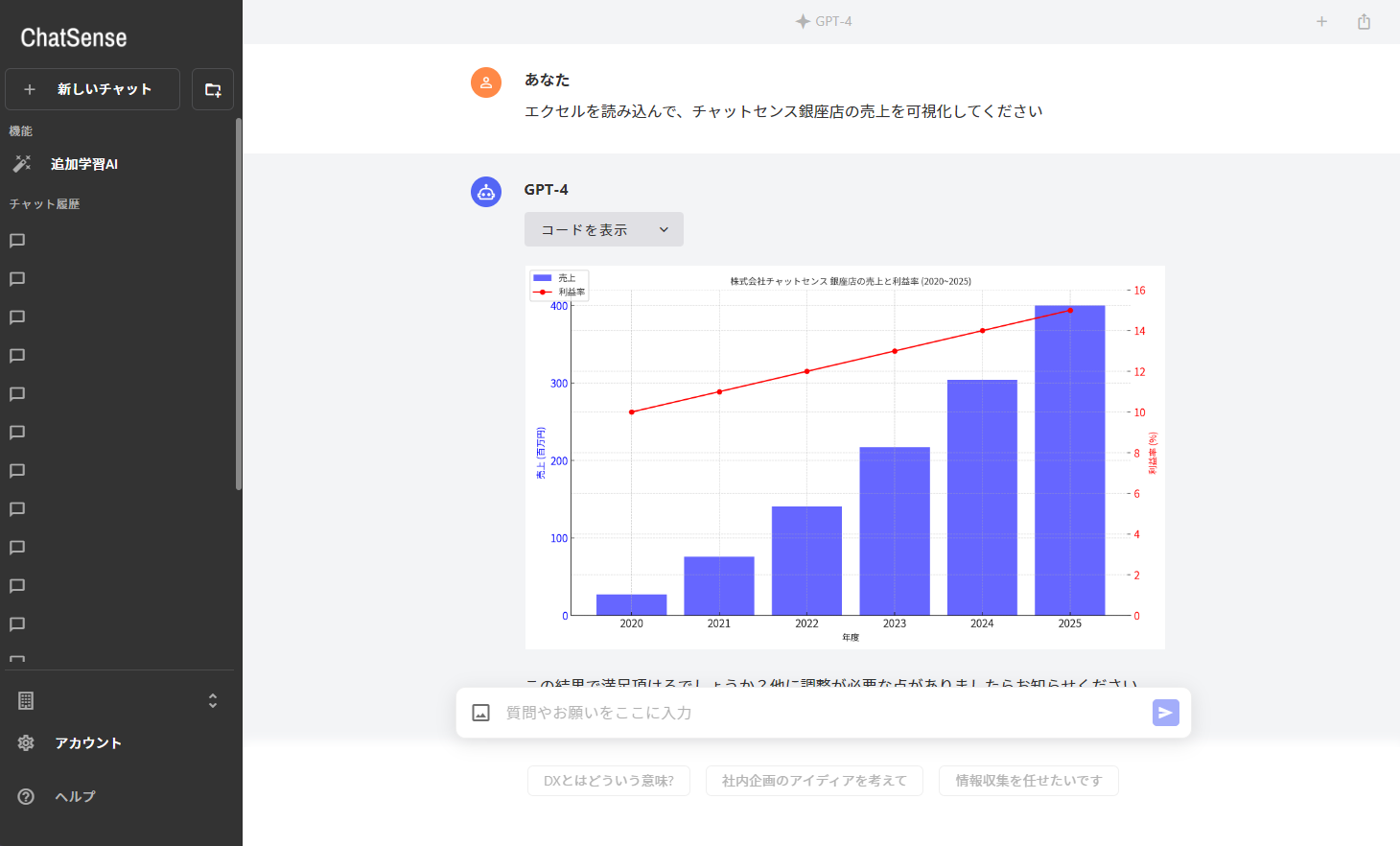Click the ChatSense logo
The width and height of the screenshot is (1400, 846).
pos(72,36)
